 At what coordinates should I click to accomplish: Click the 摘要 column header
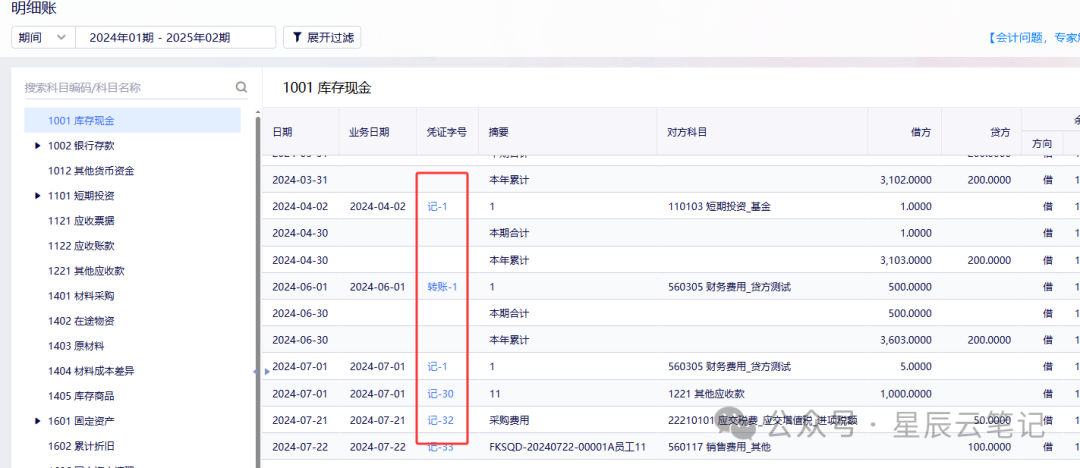tap(499, 132)
